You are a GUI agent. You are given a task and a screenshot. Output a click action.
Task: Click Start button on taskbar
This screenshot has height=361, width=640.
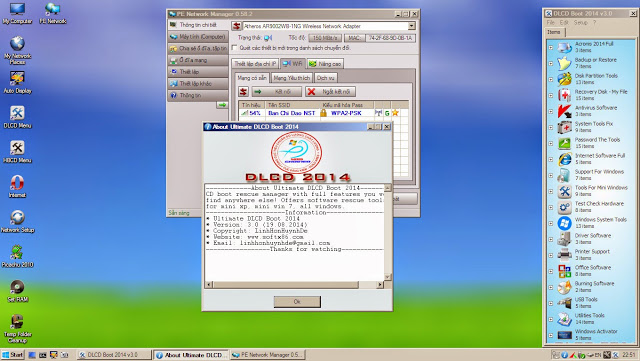(x=13, y=354)
